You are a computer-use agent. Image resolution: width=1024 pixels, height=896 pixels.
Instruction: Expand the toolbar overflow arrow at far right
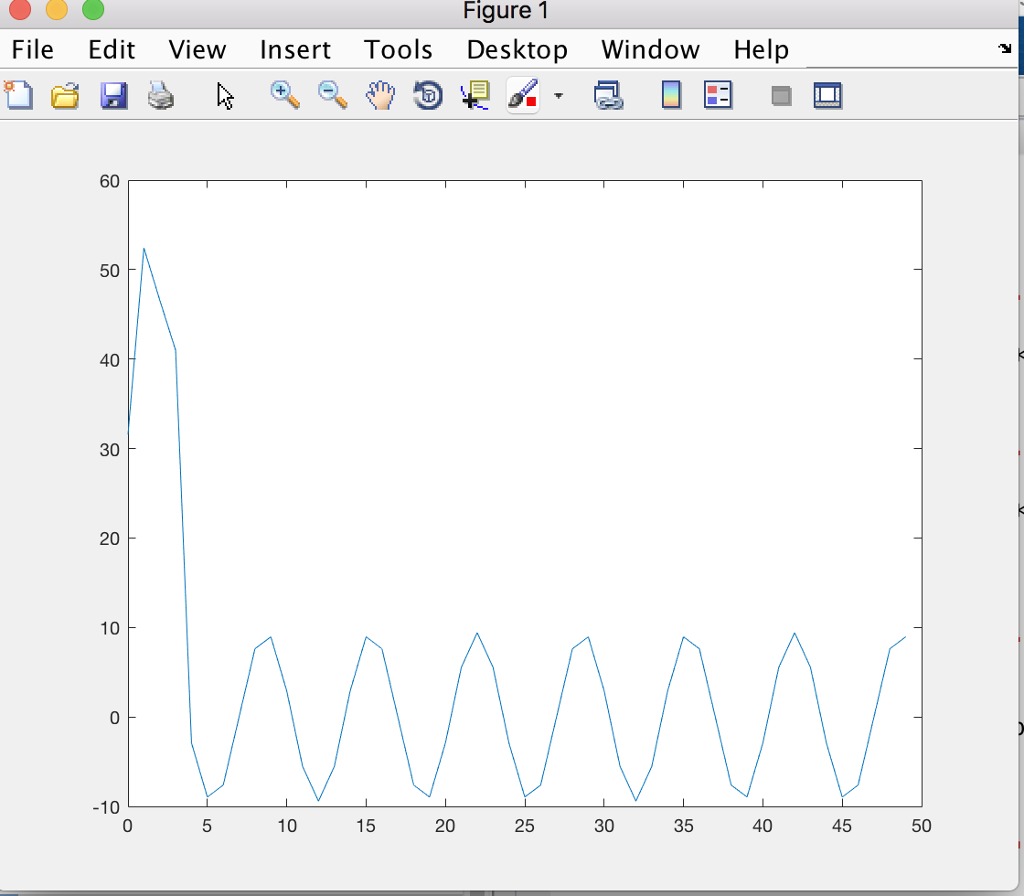pos(1004,48)
